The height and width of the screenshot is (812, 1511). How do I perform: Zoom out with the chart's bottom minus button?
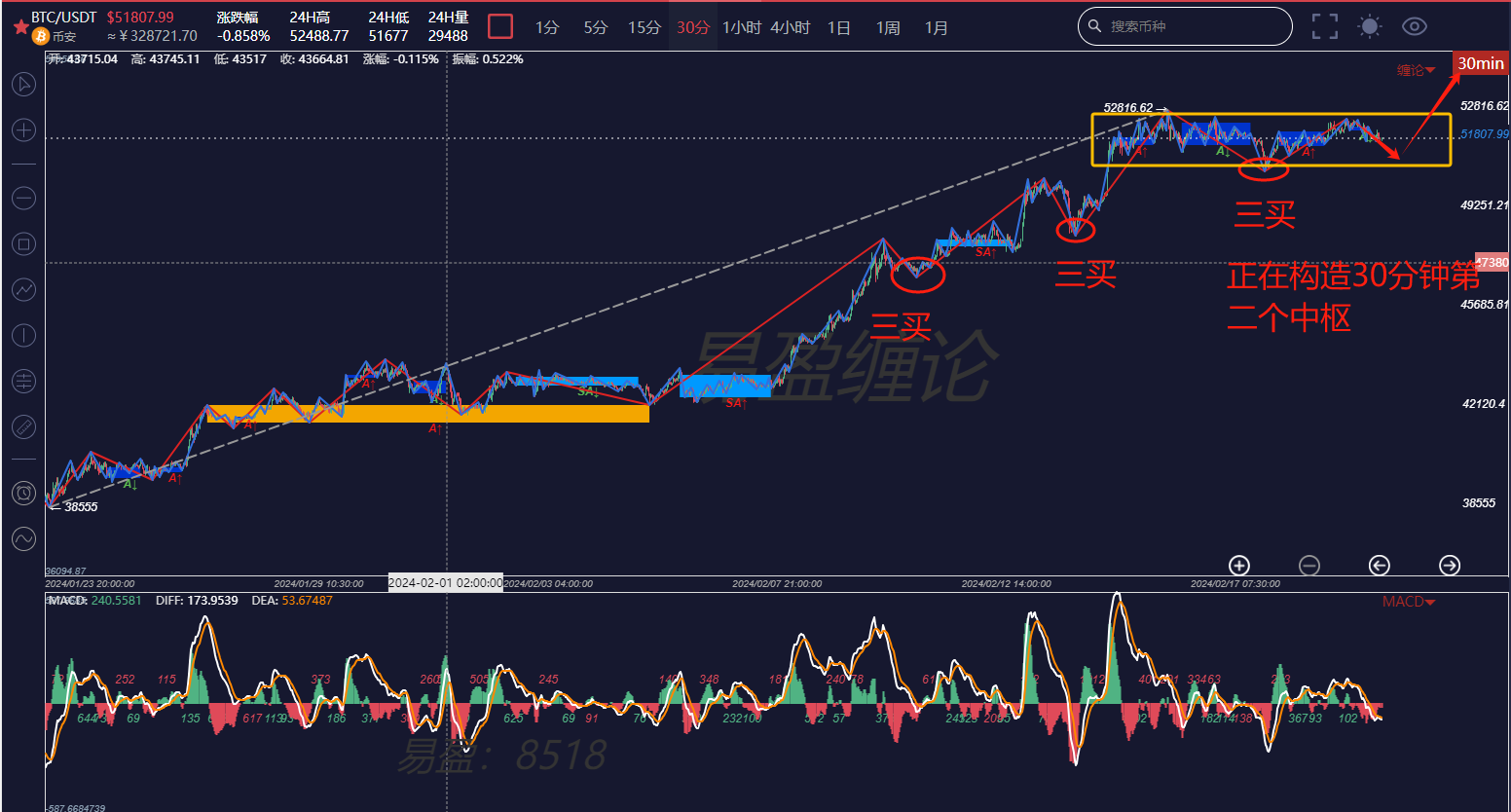coord(1309,566)
